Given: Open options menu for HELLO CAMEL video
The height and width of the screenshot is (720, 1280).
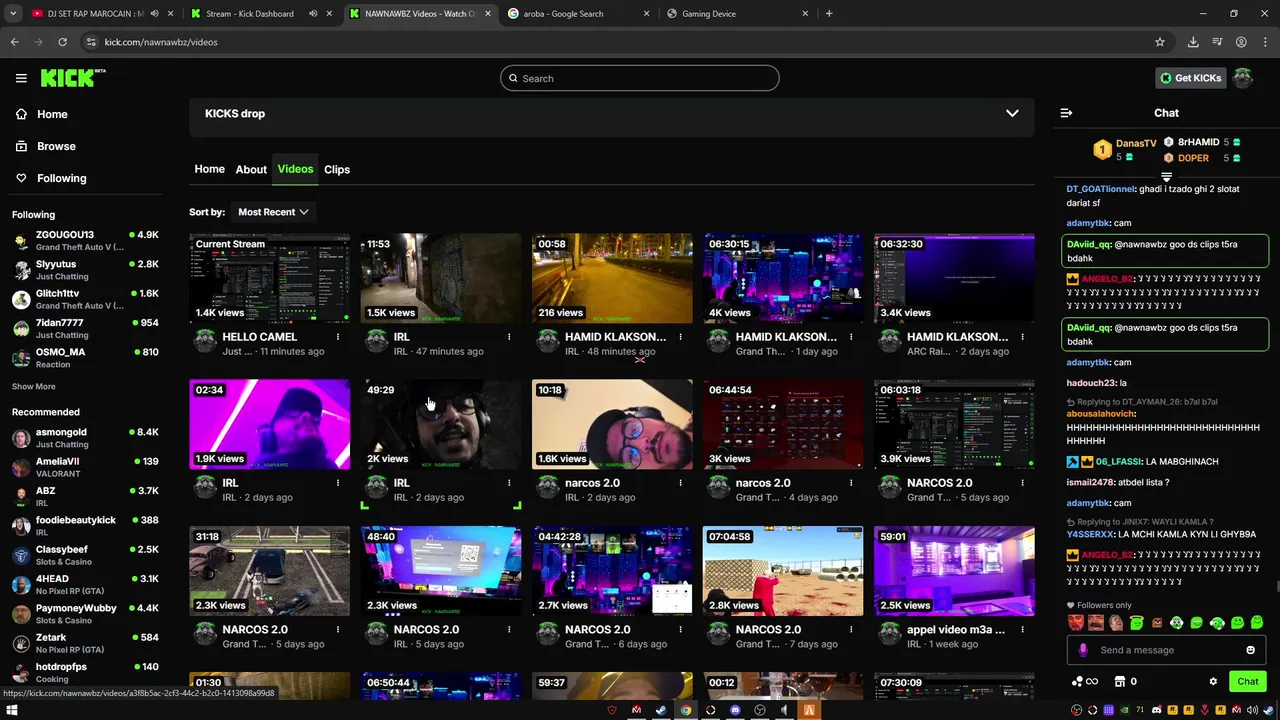Looking at the screenshot, I should coord(338,337).
